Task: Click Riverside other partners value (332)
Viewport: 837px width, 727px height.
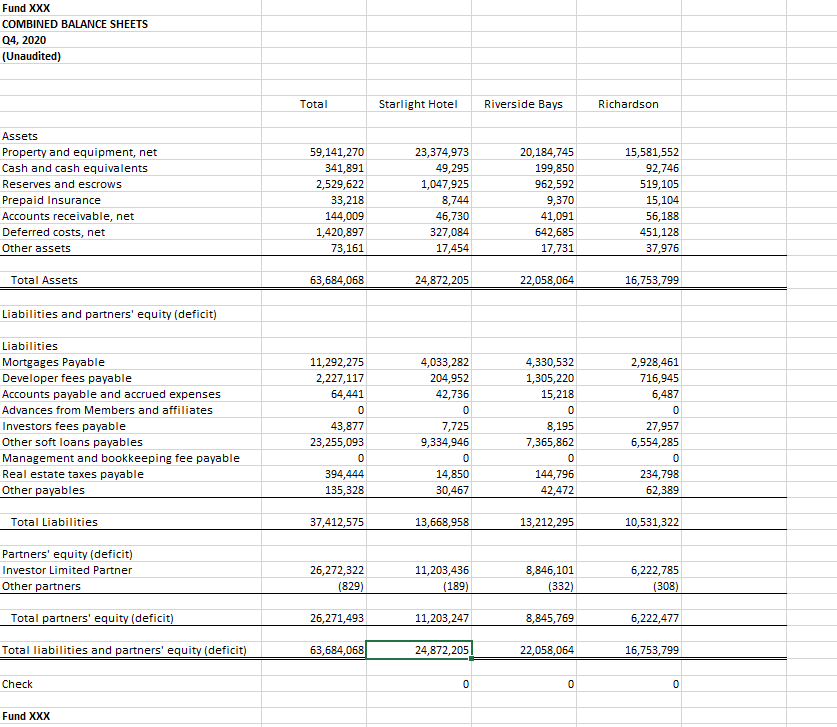Action: (x=561, y=587)
